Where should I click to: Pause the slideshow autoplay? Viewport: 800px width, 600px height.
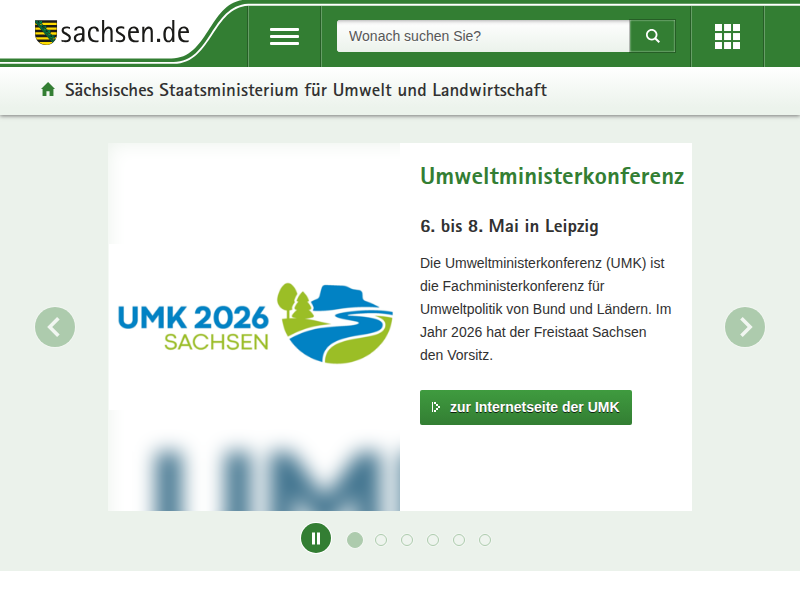click(x=316, y=538)
